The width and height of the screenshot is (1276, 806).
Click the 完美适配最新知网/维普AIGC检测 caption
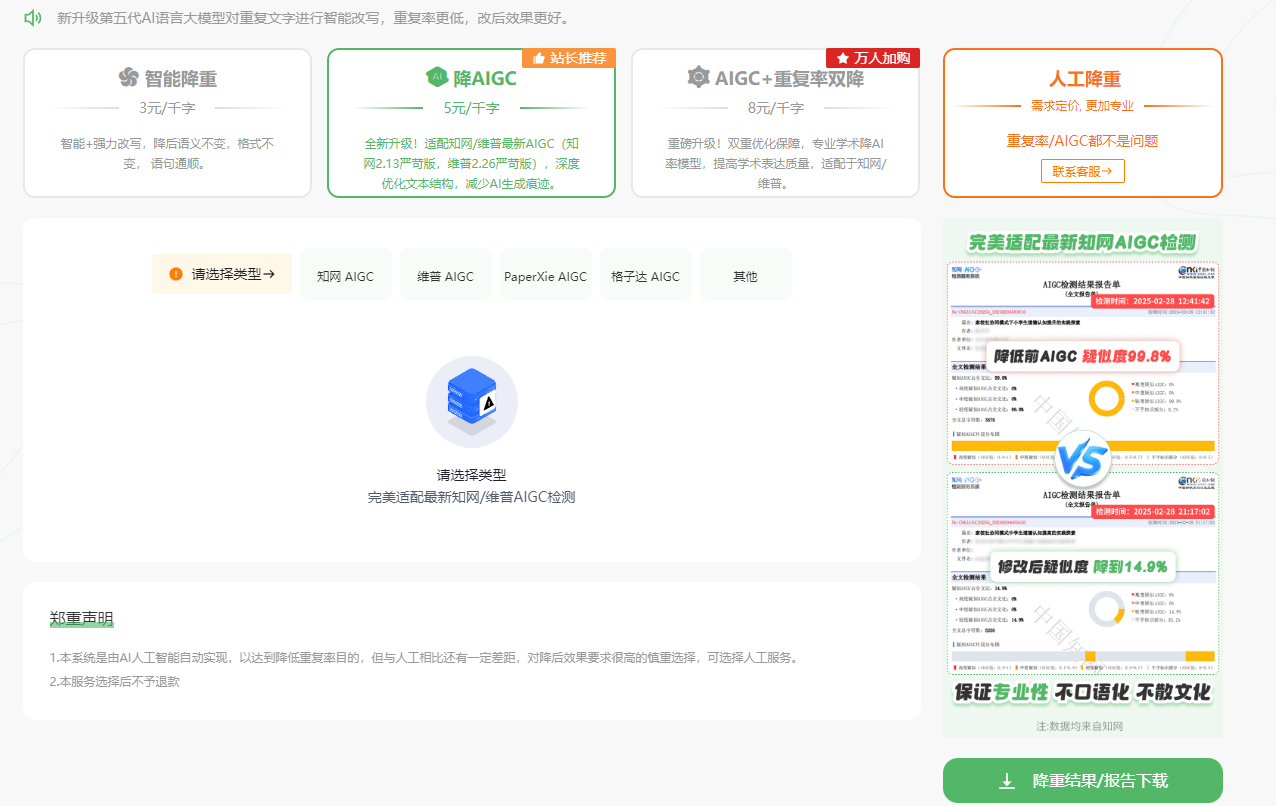click(471, 496)
